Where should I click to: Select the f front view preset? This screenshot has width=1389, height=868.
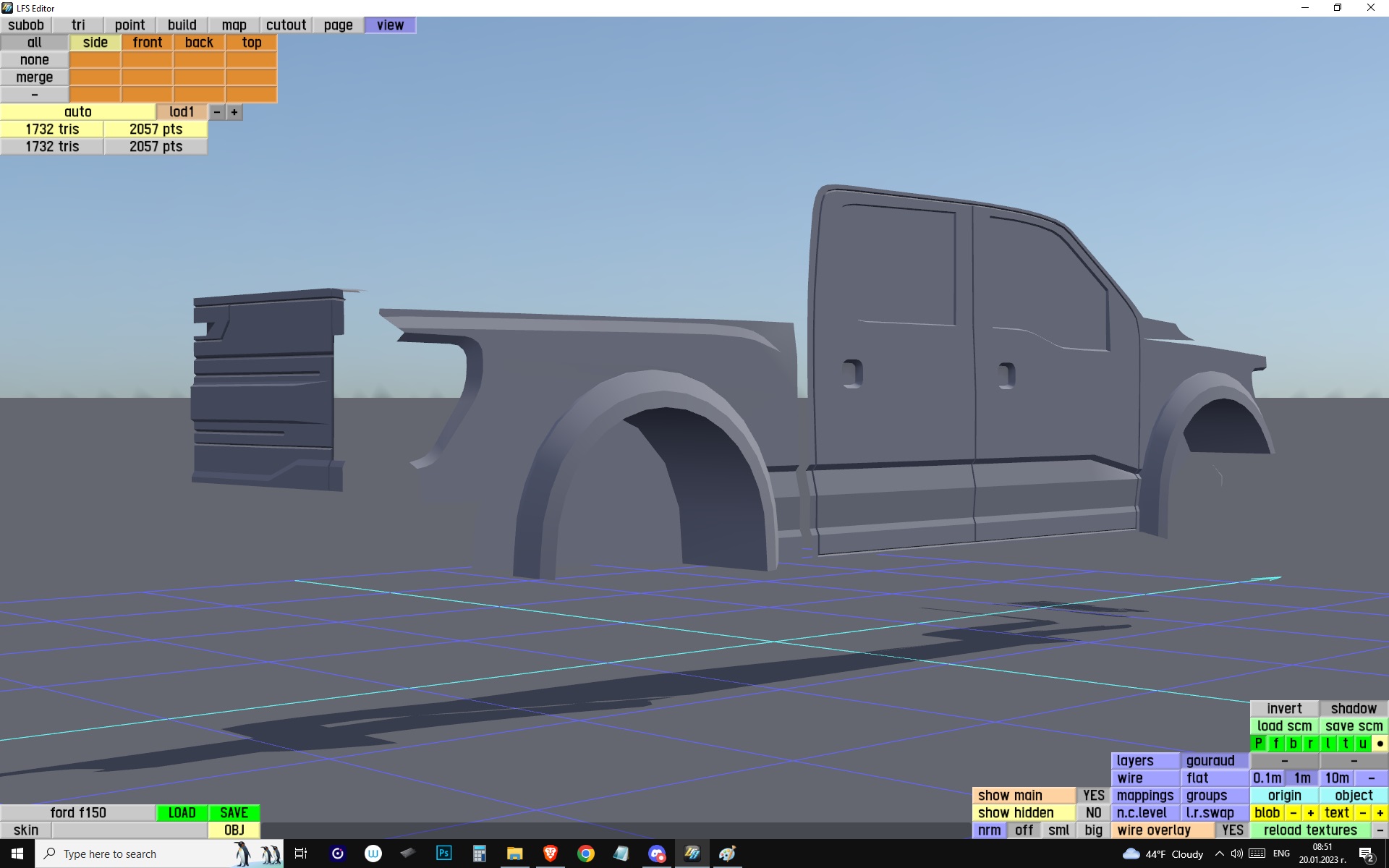1275,744
